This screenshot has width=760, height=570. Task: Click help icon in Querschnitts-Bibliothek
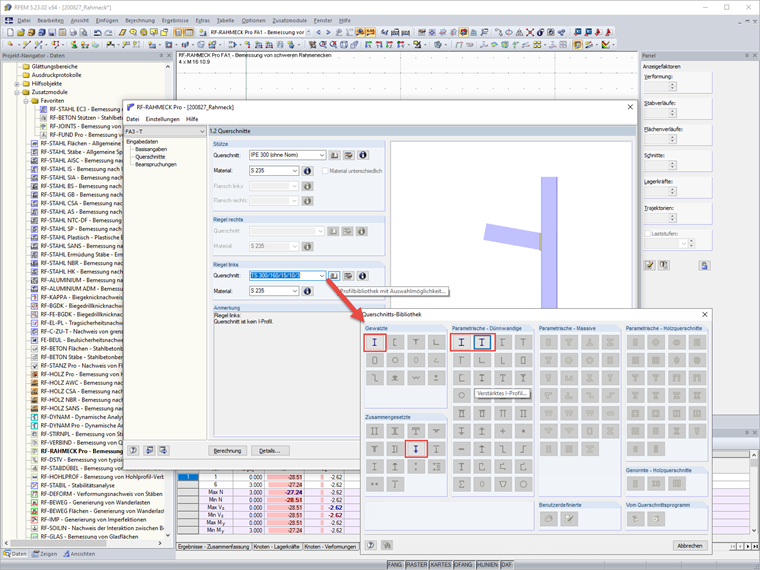tap(371, 545)
